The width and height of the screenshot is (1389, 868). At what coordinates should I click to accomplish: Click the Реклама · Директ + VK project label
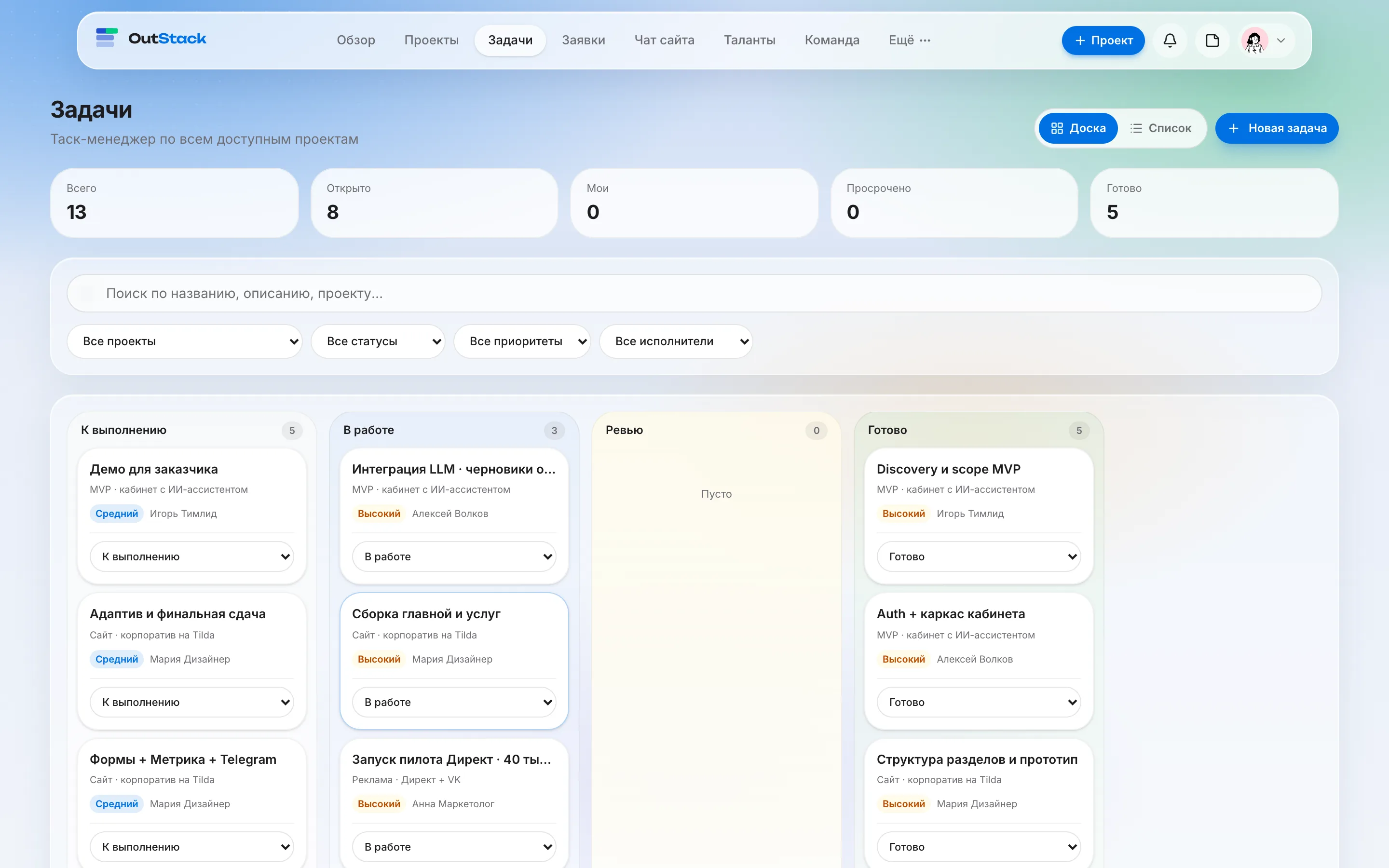pos(406,780)
